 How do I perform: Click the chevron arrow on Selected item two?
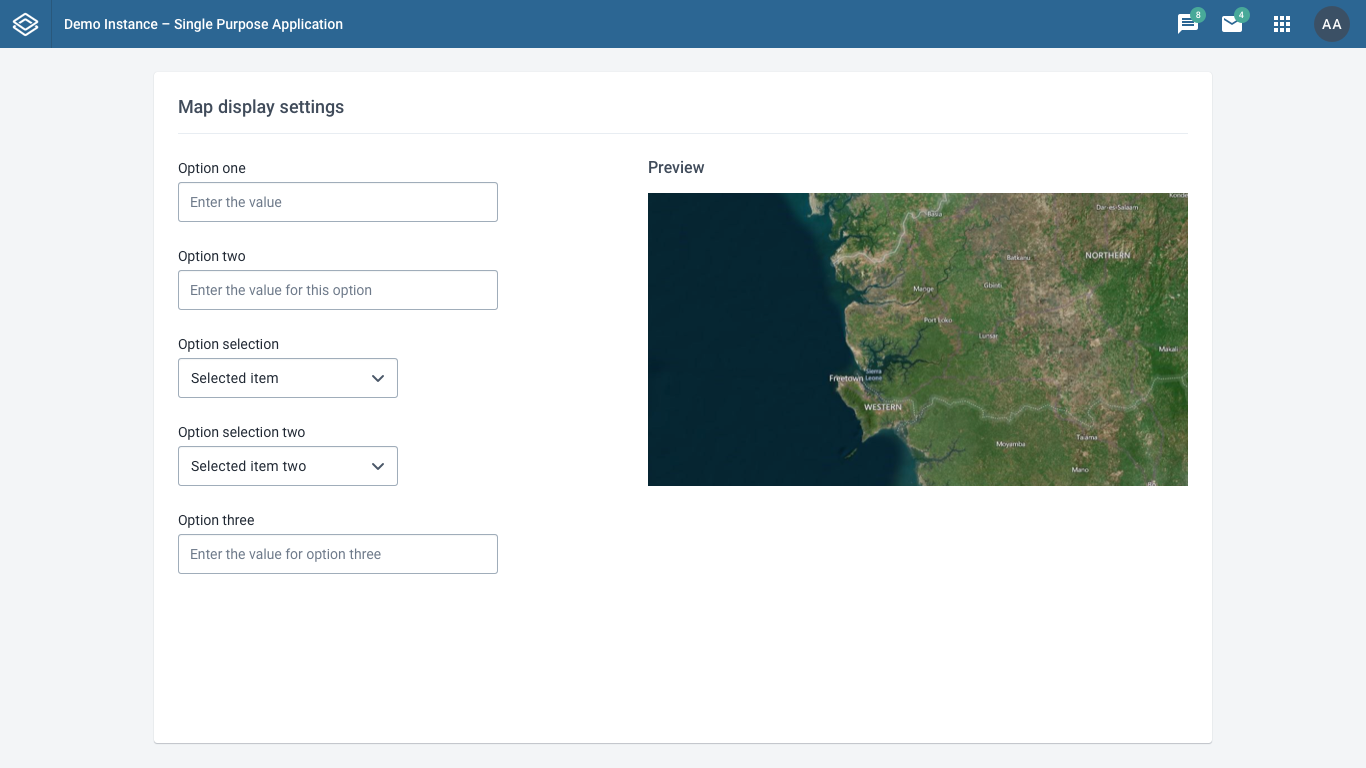[x=378, y=466]
